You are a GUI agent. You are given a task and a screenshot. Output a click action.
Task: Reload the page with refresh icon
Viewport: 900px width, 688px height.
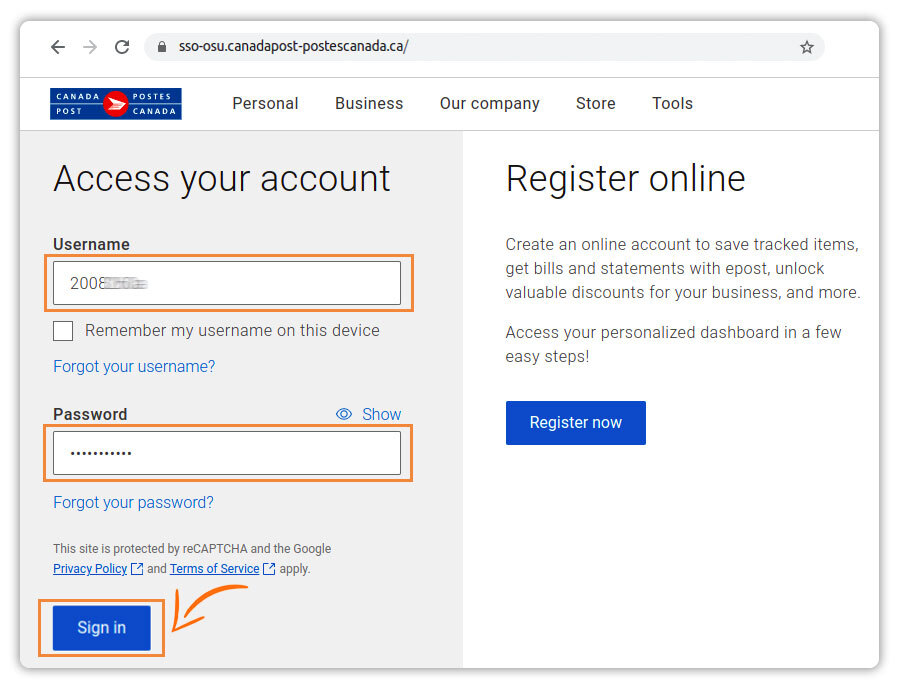122,47
